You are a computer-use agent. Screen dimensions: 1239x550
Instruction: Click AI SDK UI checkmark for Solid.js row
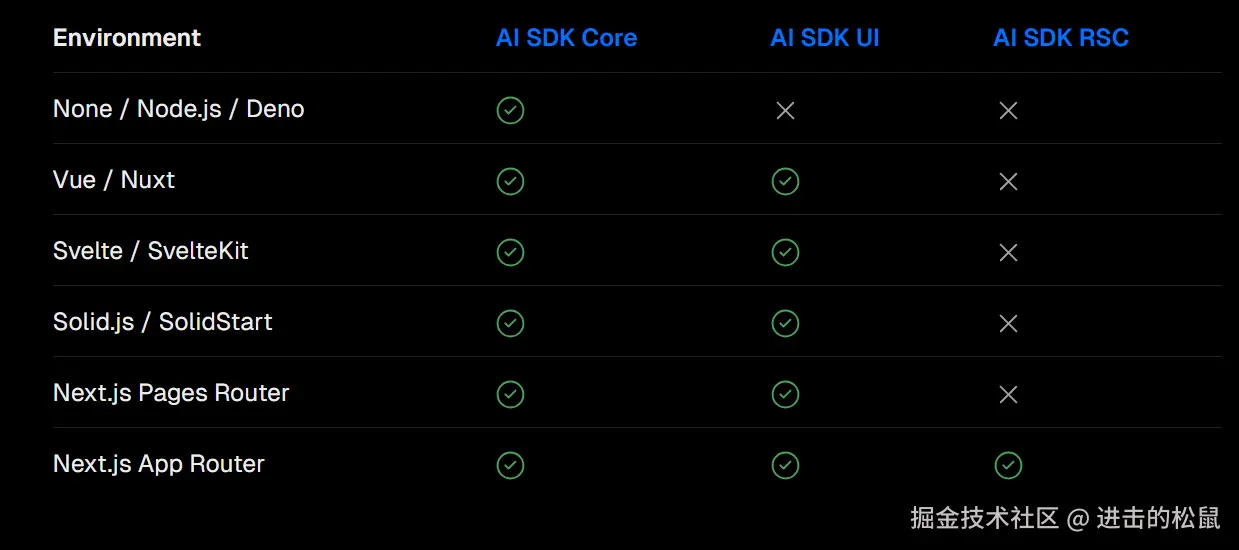[x=785, y=323]
